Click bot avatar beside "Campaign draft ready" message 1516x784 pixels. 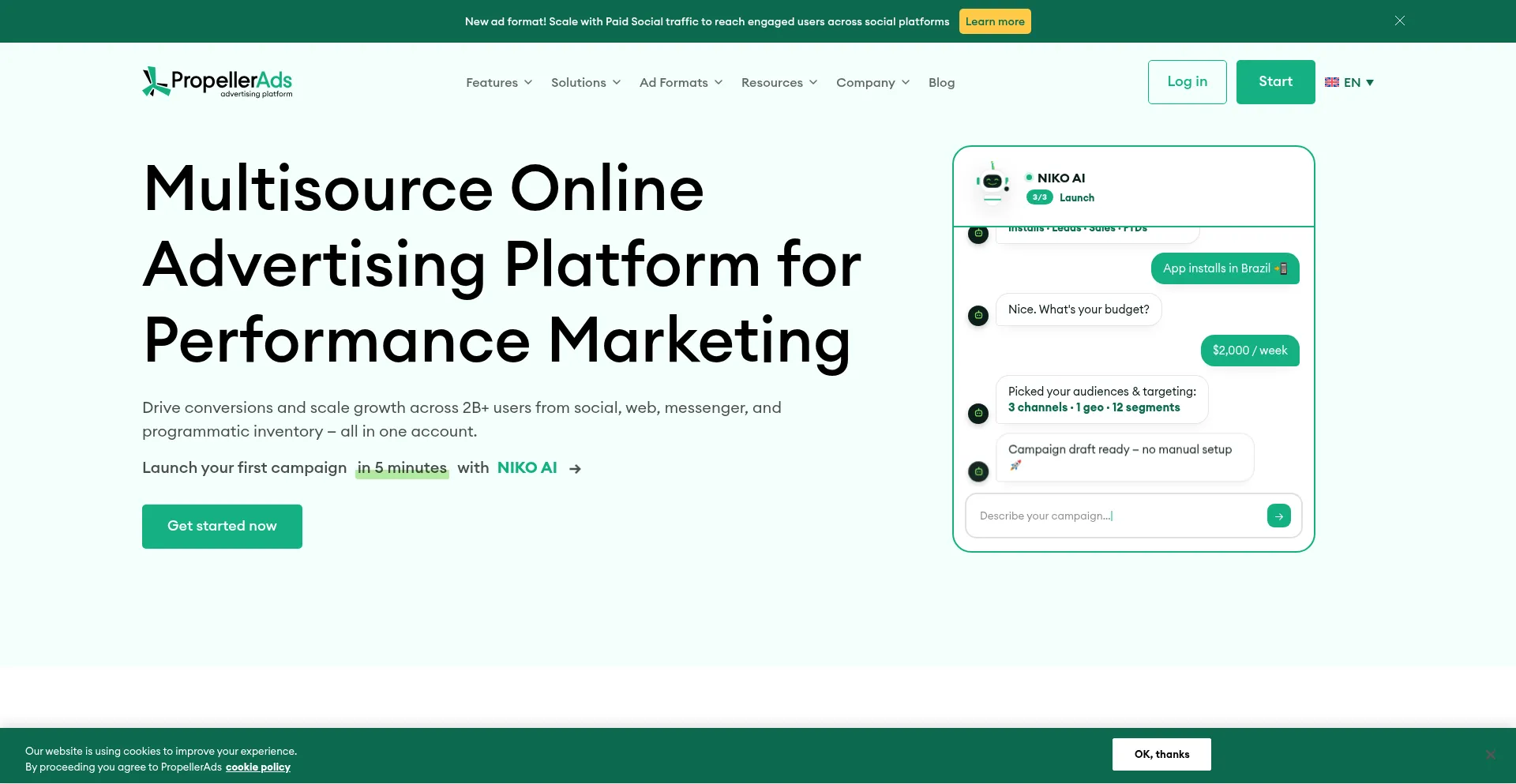978,471
